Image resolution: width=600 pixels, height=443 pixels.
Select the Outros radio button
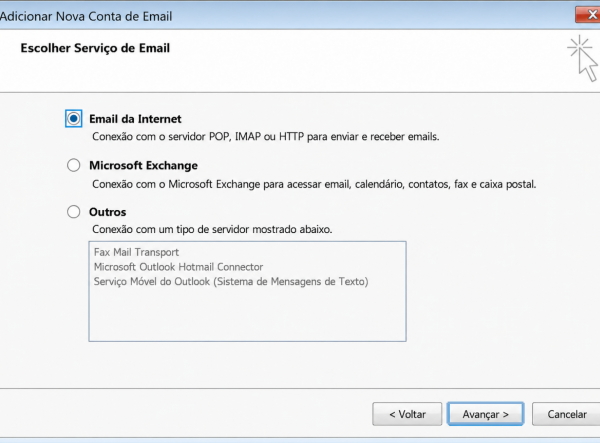click(73, 212)
